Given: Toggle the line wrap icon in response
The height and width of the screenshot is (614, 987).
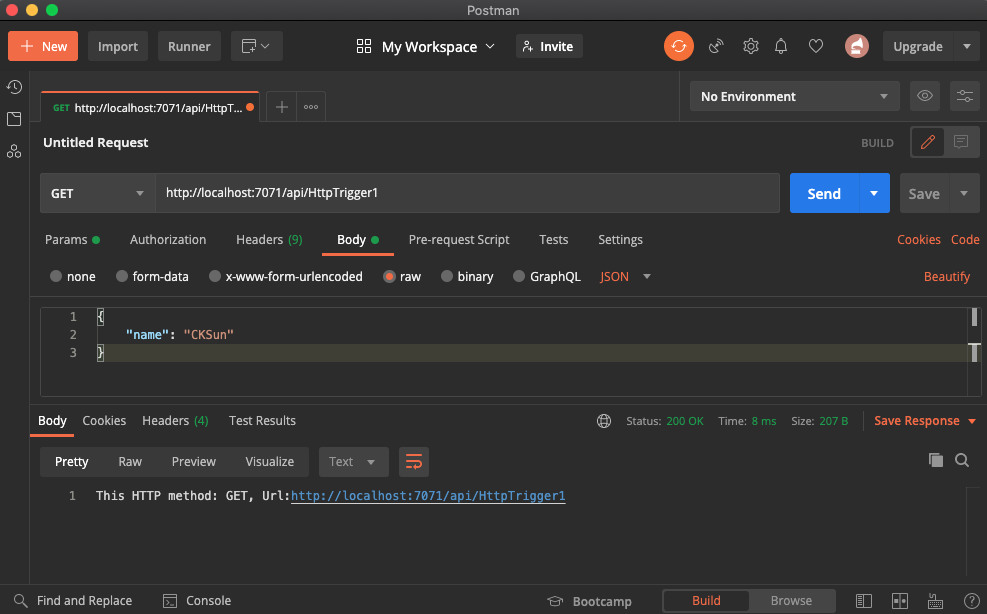Looking at the screenshot, I should pyautogui.click(x=414, y=462).
